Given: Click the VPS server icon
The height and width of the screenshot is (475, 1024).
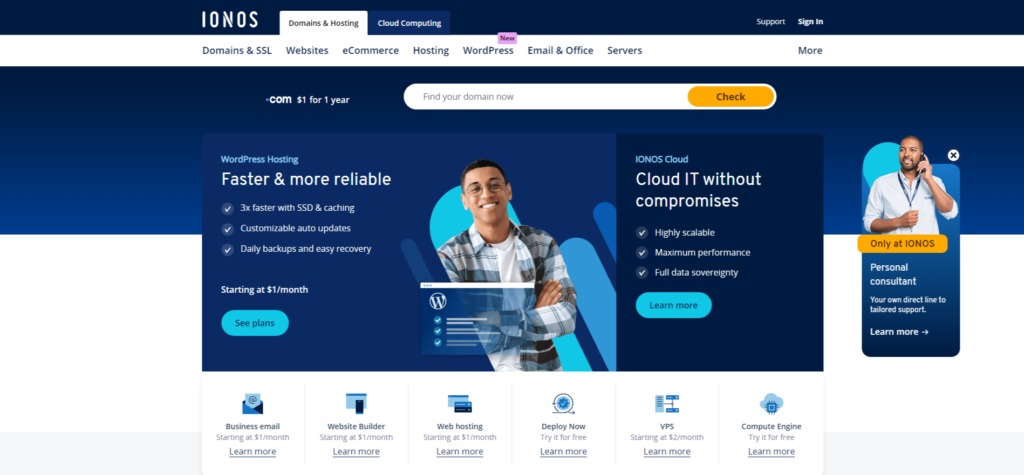Looking at the screenshot, I should [x=667, y=404].
